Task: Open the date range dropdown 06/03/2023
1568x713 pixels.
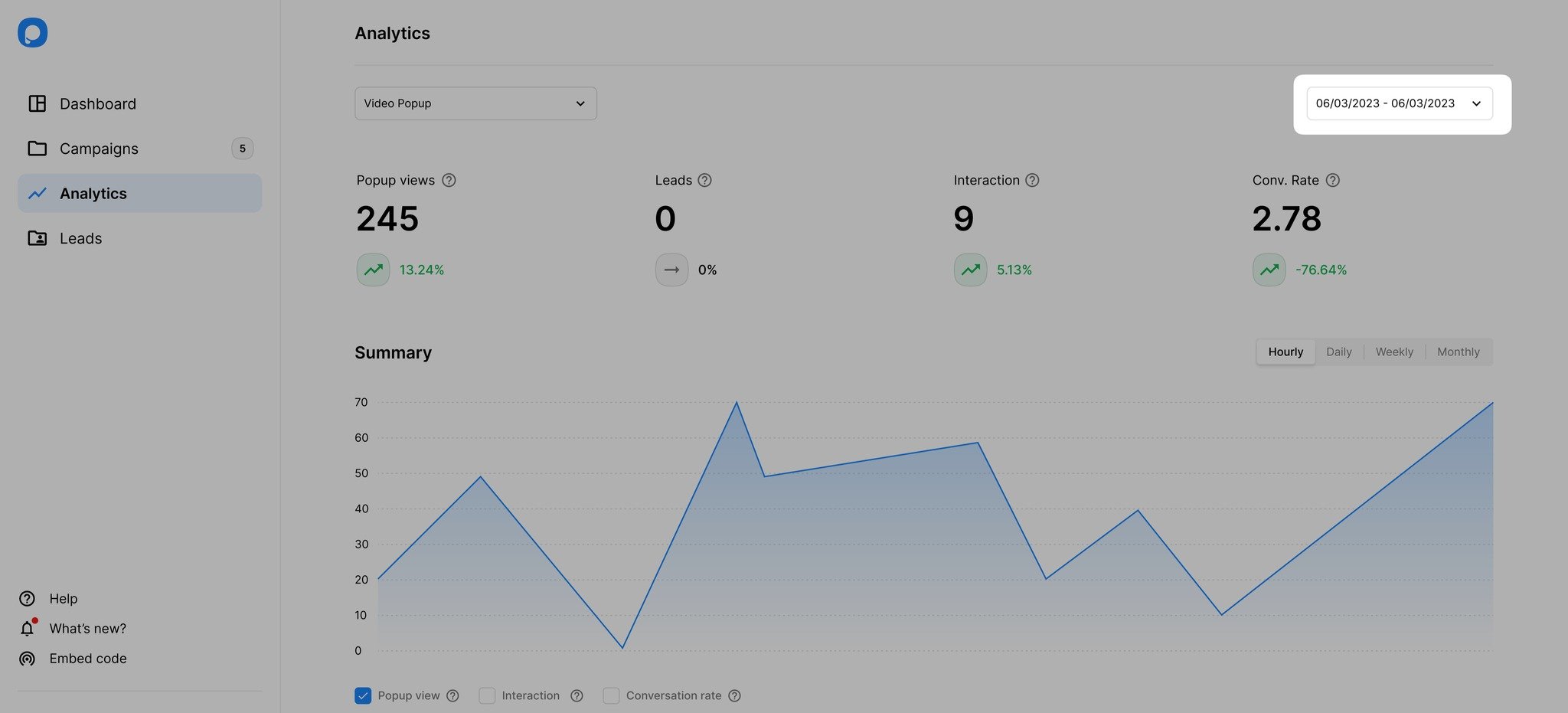Action: click(x=1400, y=103)
